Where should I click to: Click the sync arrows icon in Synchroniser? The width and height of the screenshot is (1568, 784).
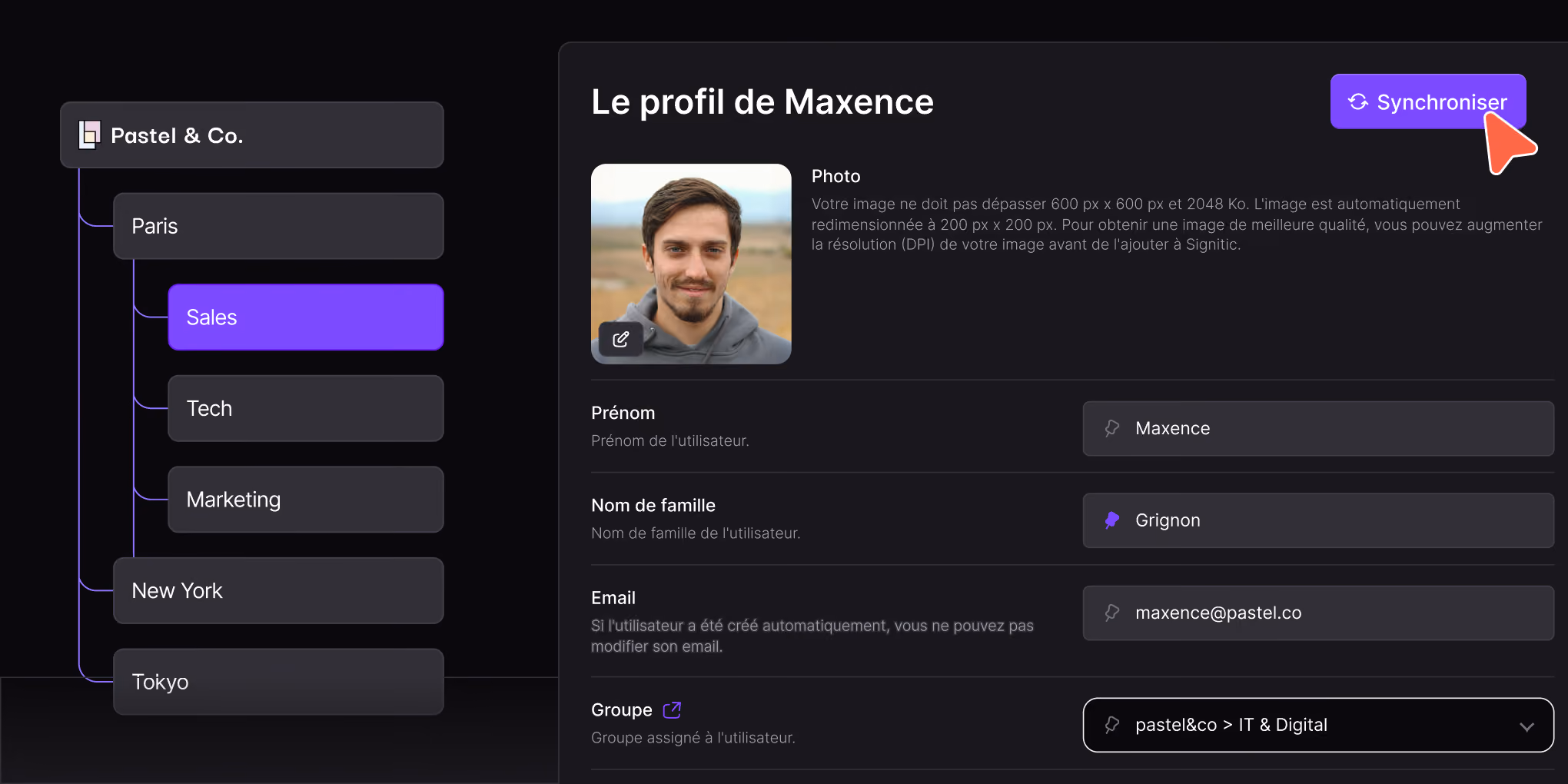coord(1358,101)
